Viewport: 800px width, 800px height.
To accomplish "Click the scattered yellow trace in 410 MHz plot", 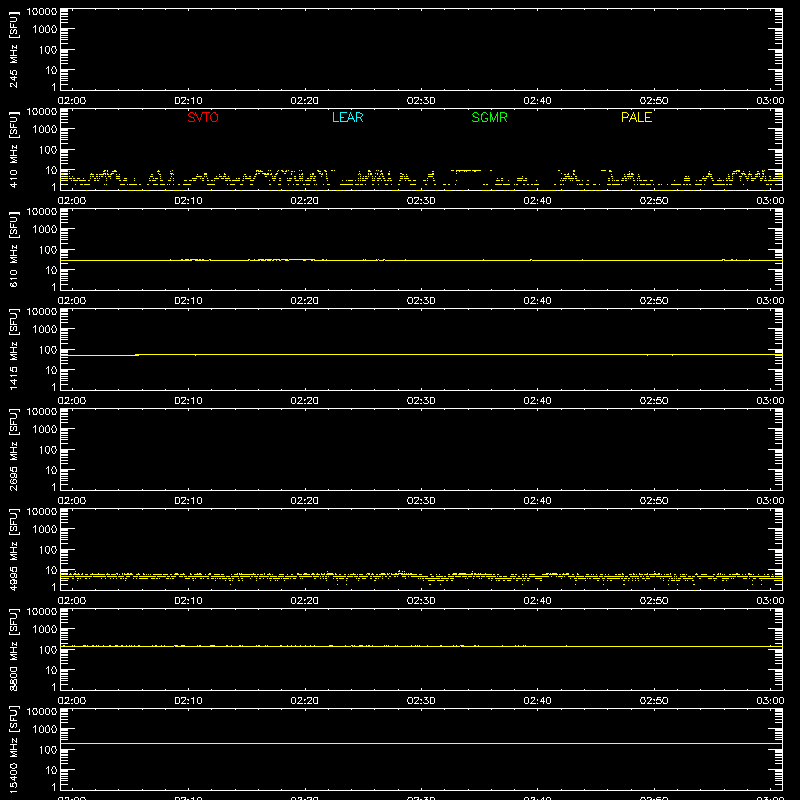I will point(421,178).
